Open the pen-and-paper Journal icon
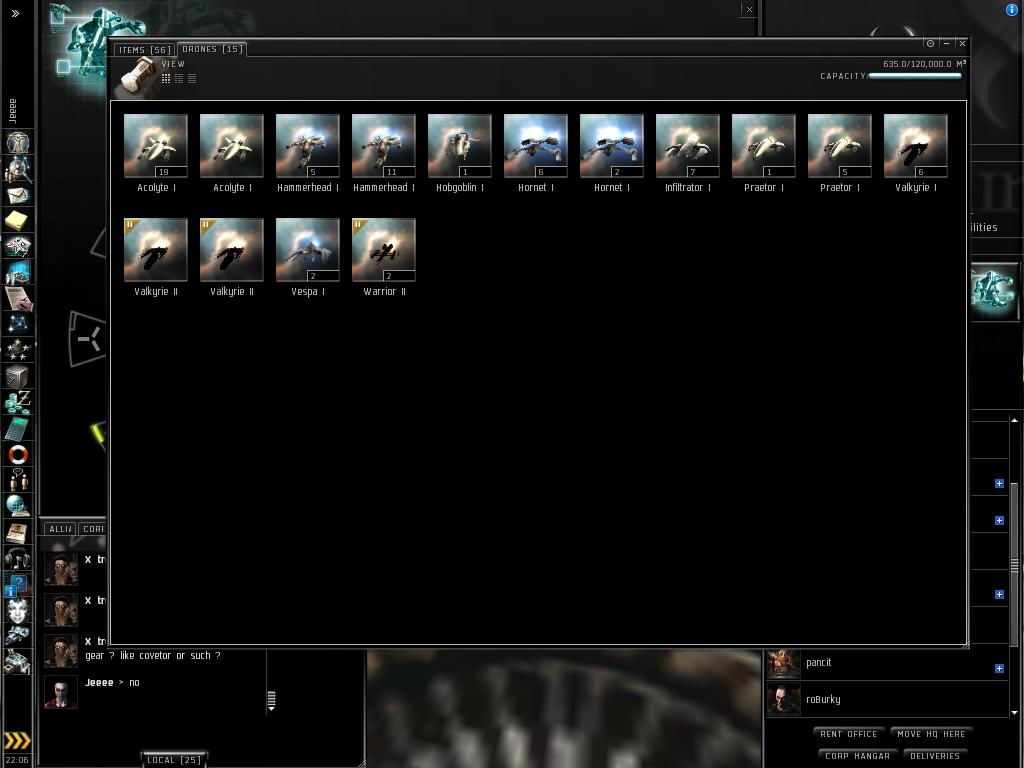Screen dimensions: 1024x768 18,298
